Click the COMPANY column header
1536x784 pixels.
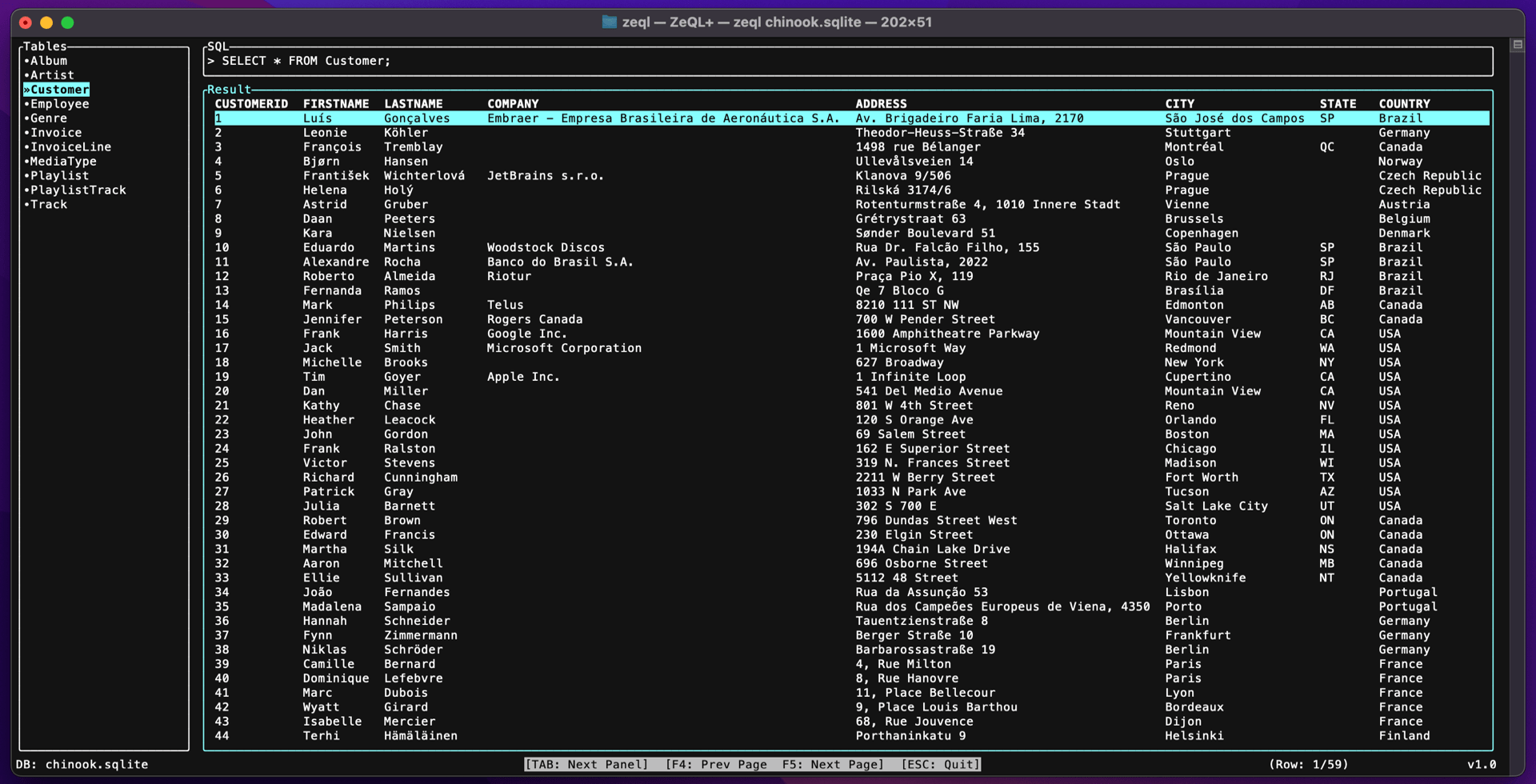click(x=513, y=104)
